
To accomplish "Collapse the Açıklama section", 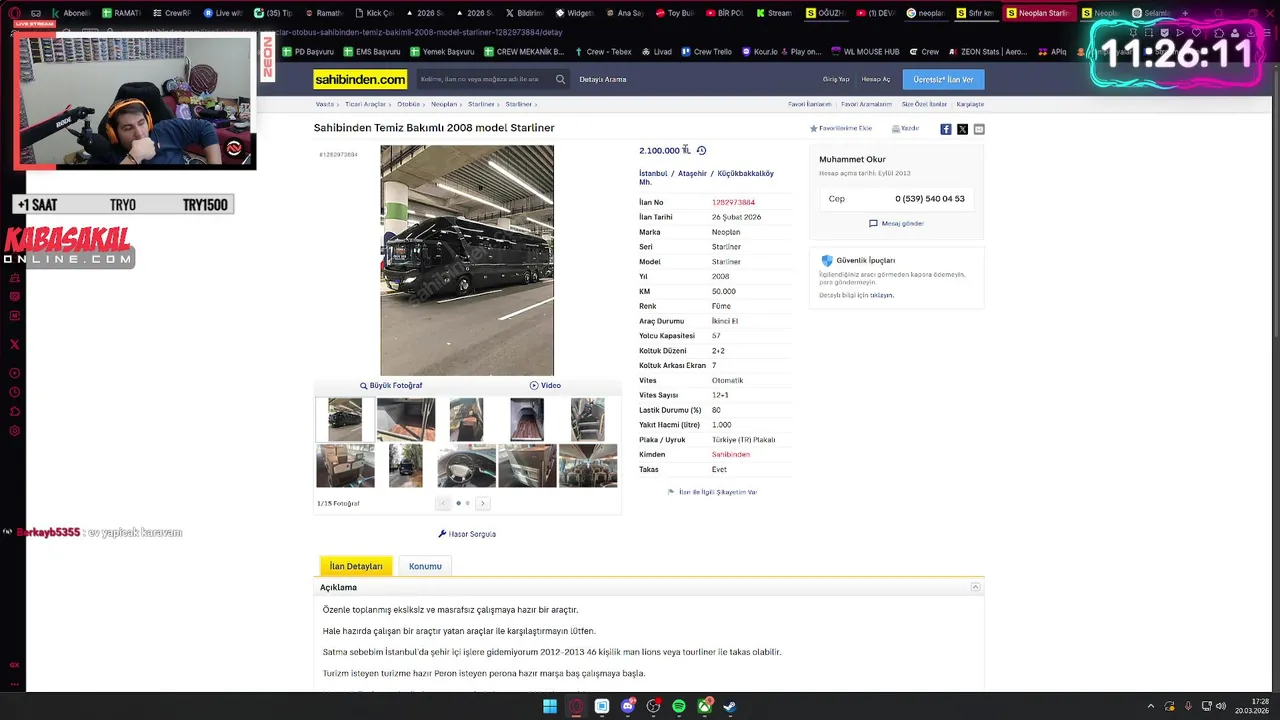I will click(976, 587).
